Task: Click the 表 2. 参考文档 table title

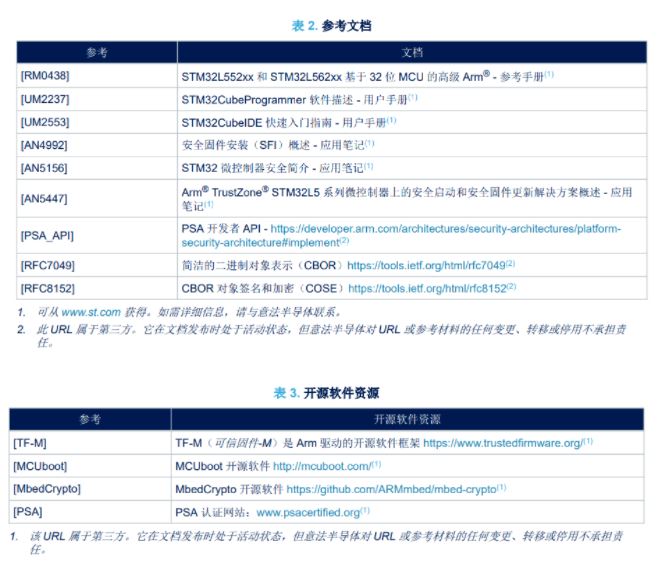Action: [331, 26]
